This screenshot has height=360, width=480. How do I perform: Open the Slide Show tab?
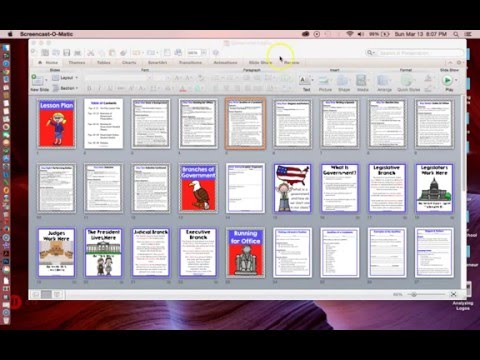(x=260, y=62)
